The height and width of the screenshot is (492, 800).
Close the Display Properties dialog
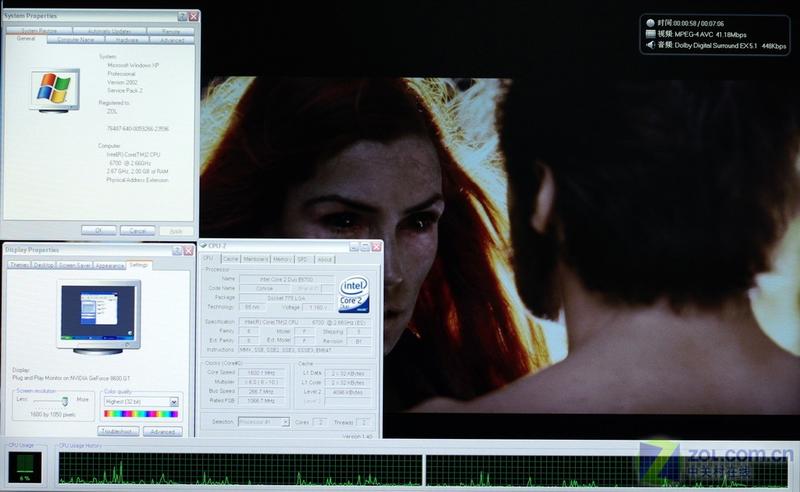[188, 251]
